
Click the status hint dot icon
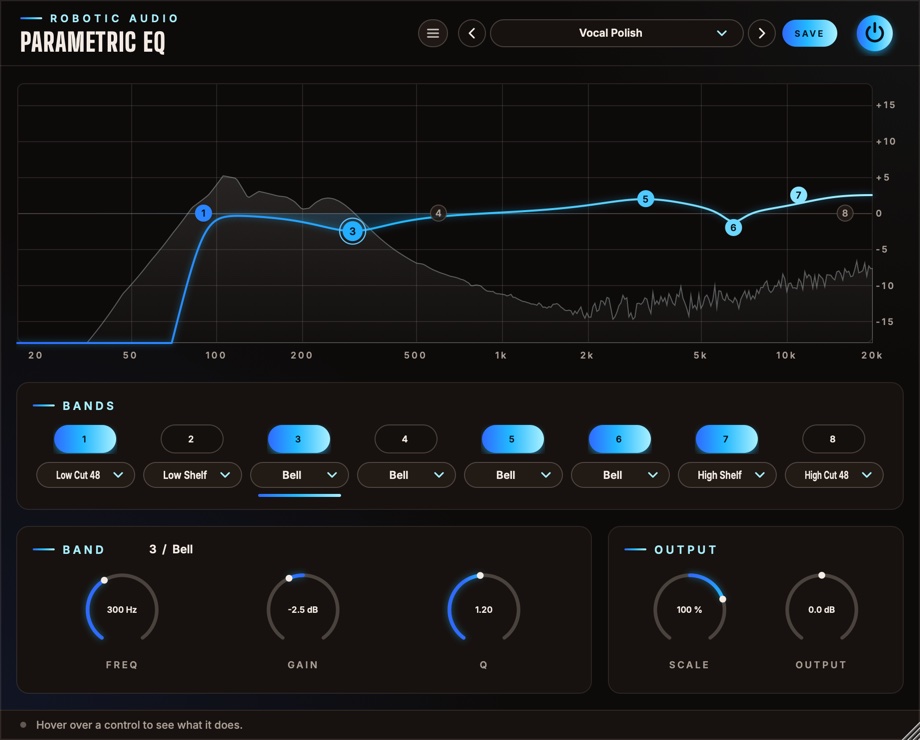[x=23, y=725]
